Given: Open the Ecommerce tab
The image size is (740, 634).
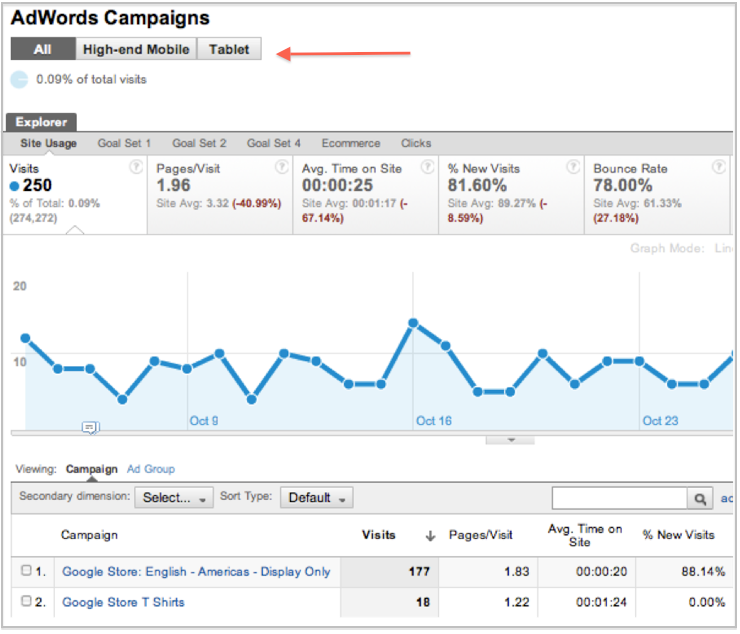Looking at the screenshot, I should pyautogui.click(x=351, y=143).
